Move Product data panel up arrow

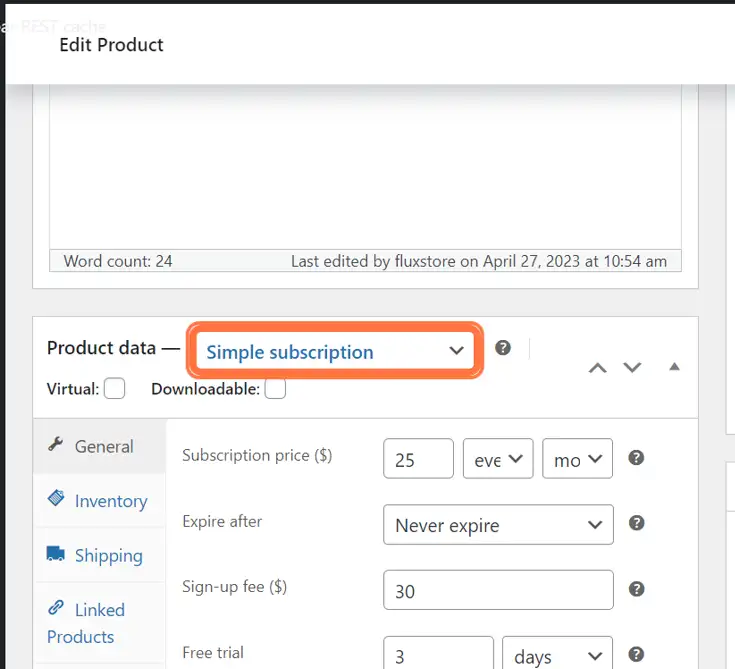[x=598, y=367]
